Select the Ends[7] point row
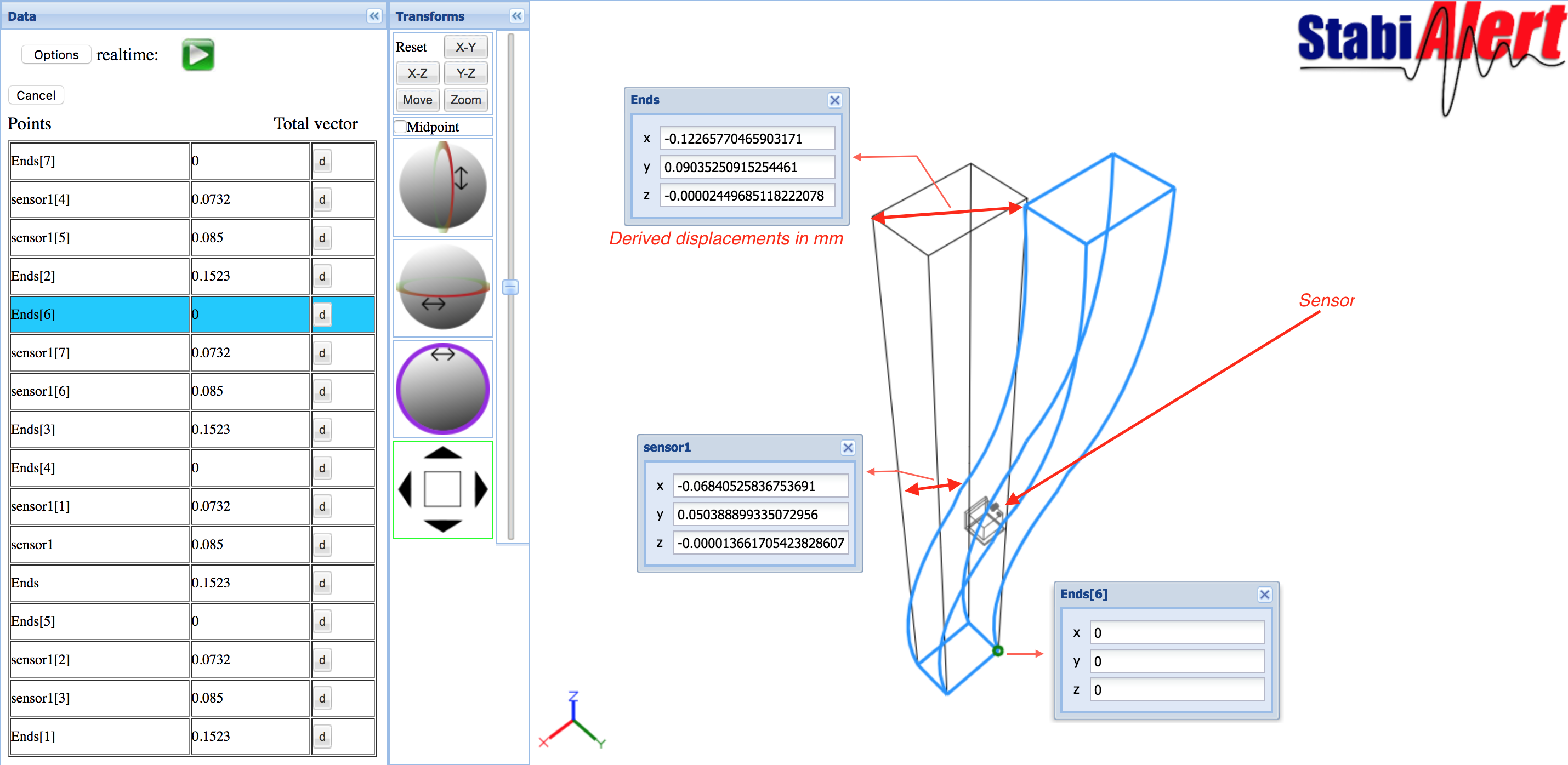This screenshot has width=1568, height=765. point(192,161)
